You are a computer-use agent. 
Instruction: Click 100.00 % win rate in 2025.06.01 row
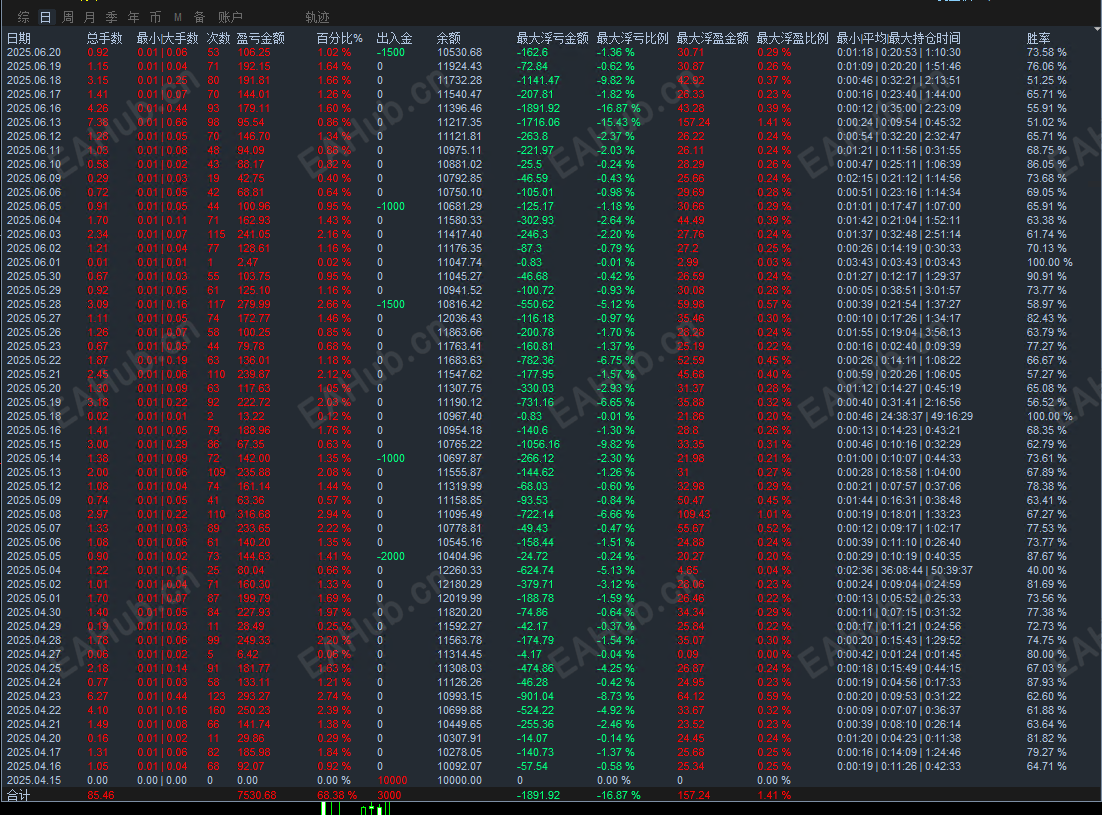click(1050, 262)
